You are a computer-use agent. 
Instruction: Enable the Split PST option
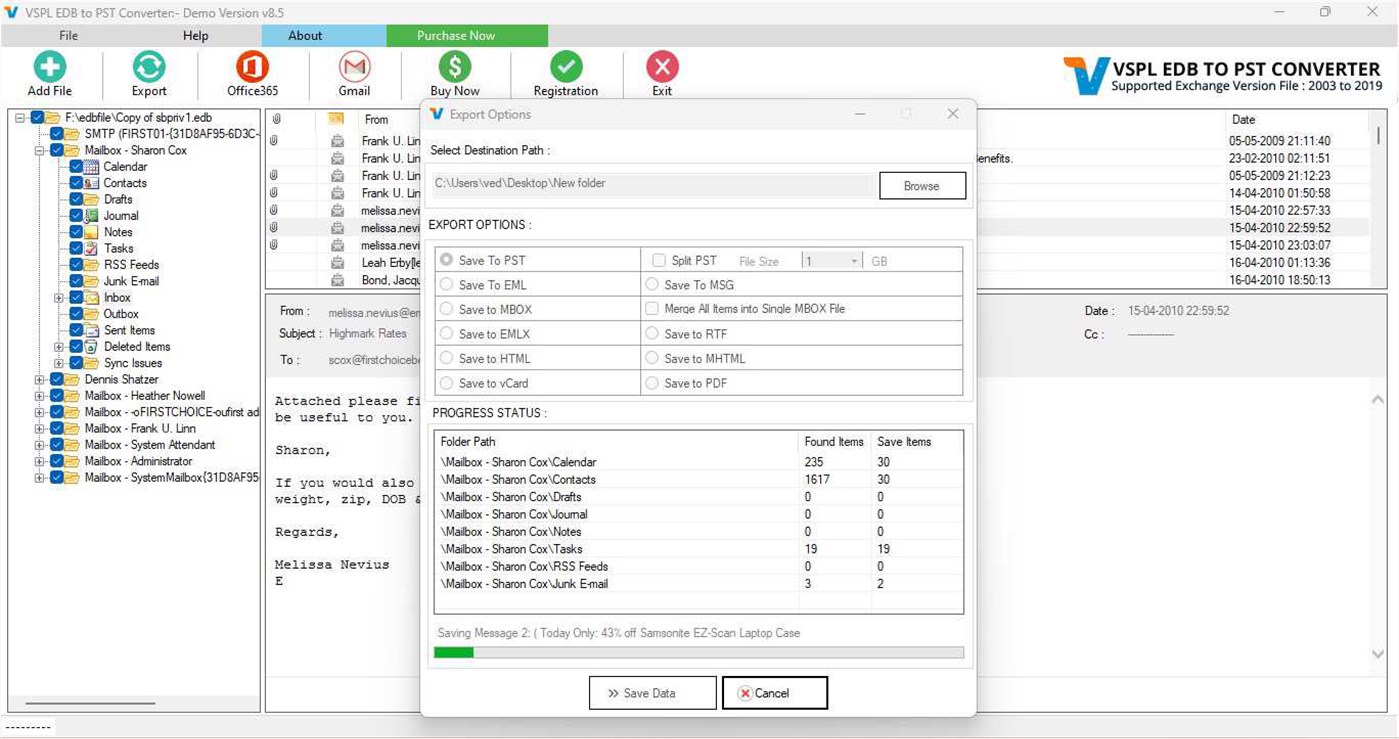point(658,259)
